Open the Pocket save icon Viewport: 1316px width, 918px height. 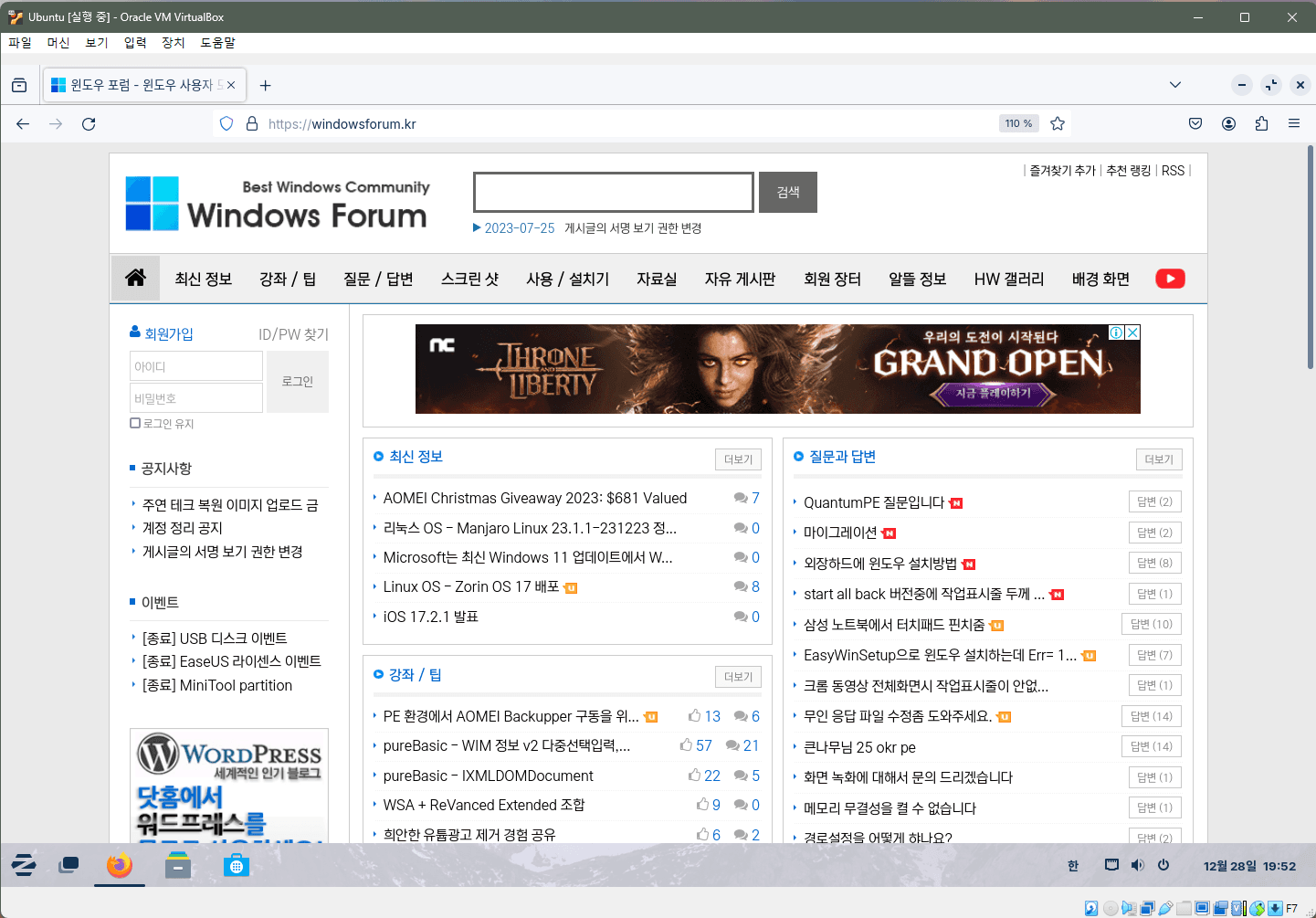[x=1195, y=123]
